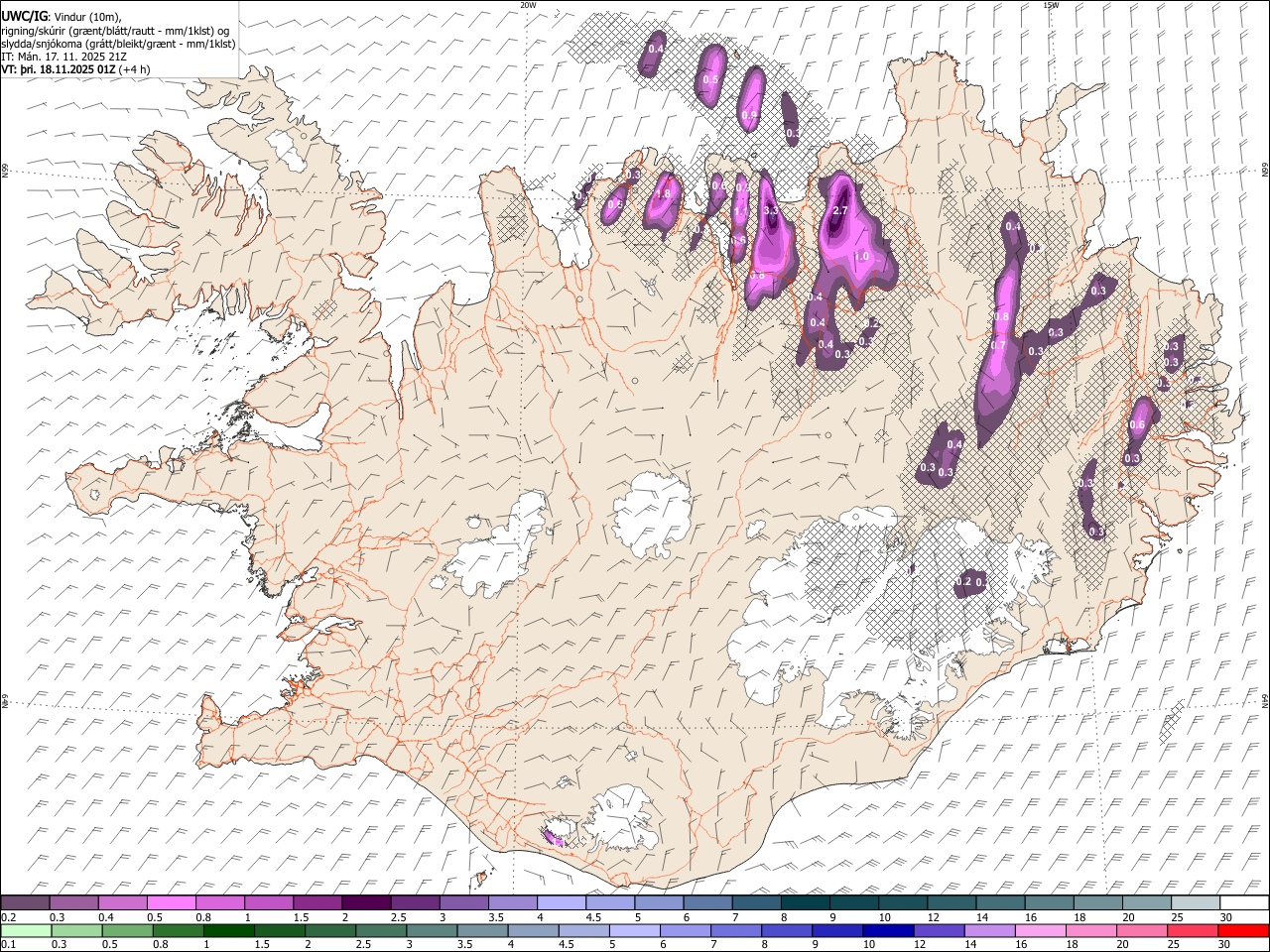Click the bright red lower swatch after 30

pos(1242,930)
